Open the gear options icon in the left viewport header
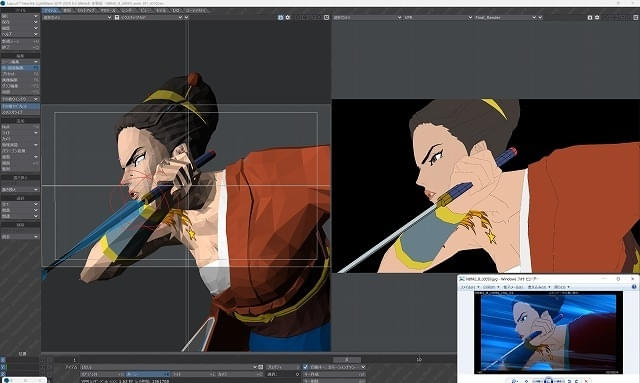Image resolution: width=640 pixels, height=383 pixels. pyautogui.click(x=288, y=18)
